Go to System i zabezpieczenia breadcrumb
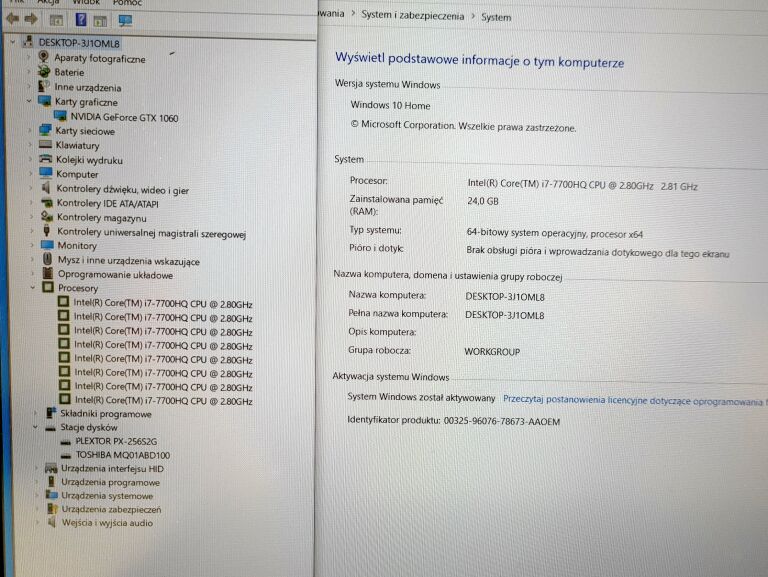The image size is (768, 577). [x=412, y=15]
